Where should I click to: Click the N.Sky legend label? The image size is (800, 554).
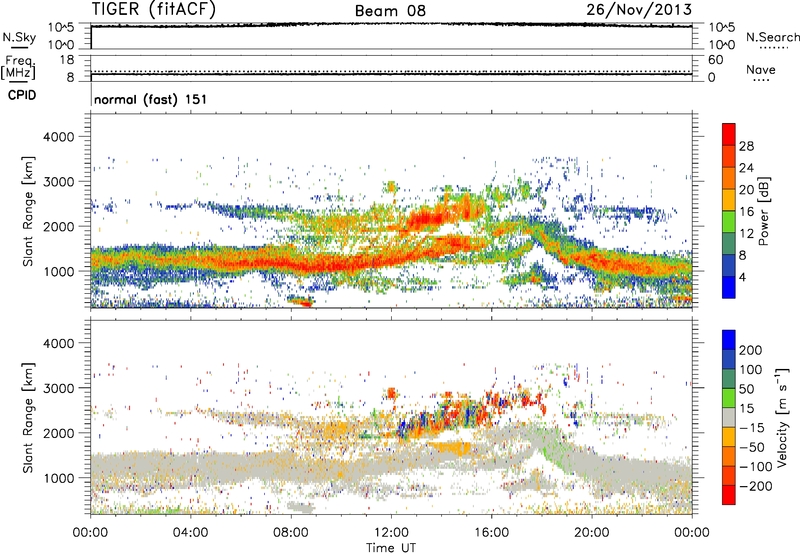click(x=19, y=37)
